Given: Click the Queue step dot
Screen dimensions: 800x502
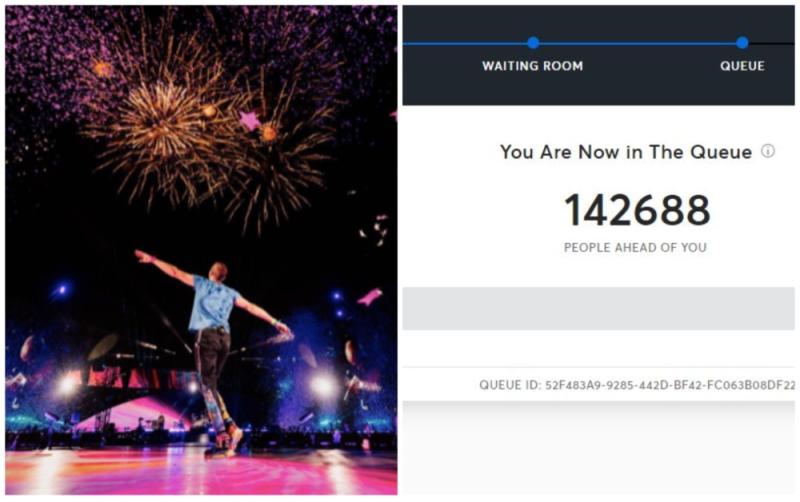Looking at the screenshot, I should (742, 43).
